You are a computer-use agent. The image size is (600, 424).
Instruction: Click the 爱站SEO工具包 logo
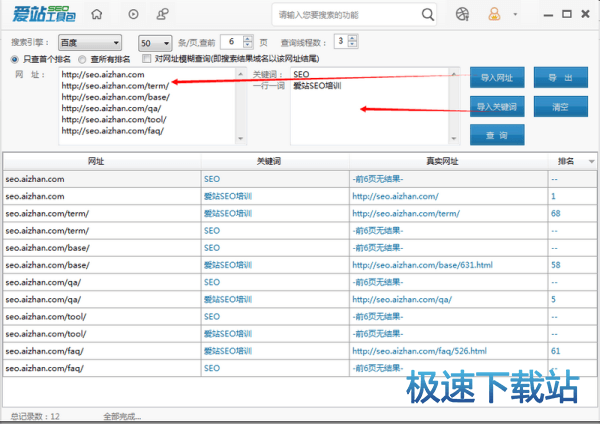click(x=44, y=15)
